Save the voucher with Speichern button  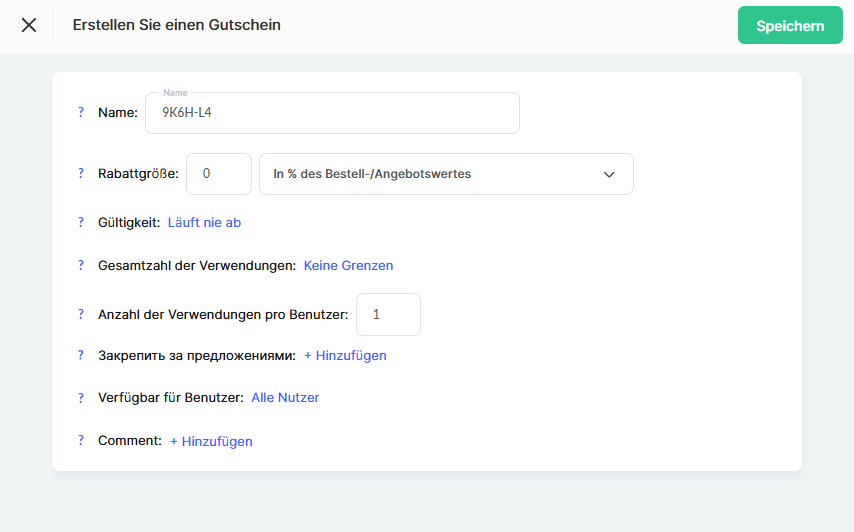pyautogui.click(x=790, y=26)
